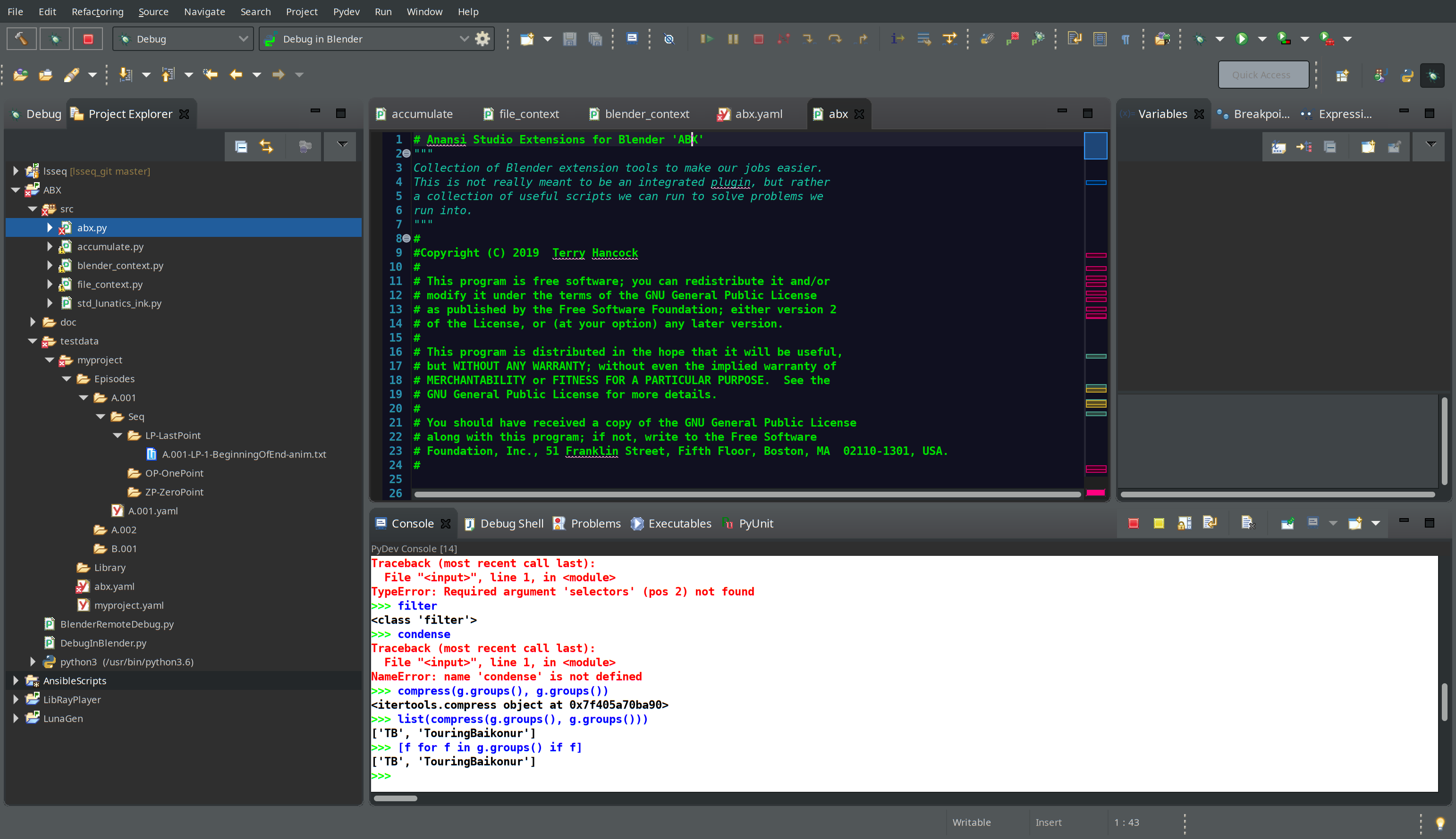This screenshot has width=1456, height=839.
Task: Click the console Terminate red square
Action: pos(1133,523)
